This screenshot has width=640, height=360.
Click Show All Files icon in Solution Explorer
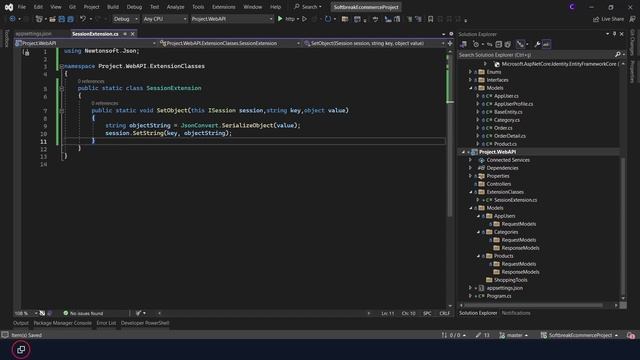(x=508, y=44)
